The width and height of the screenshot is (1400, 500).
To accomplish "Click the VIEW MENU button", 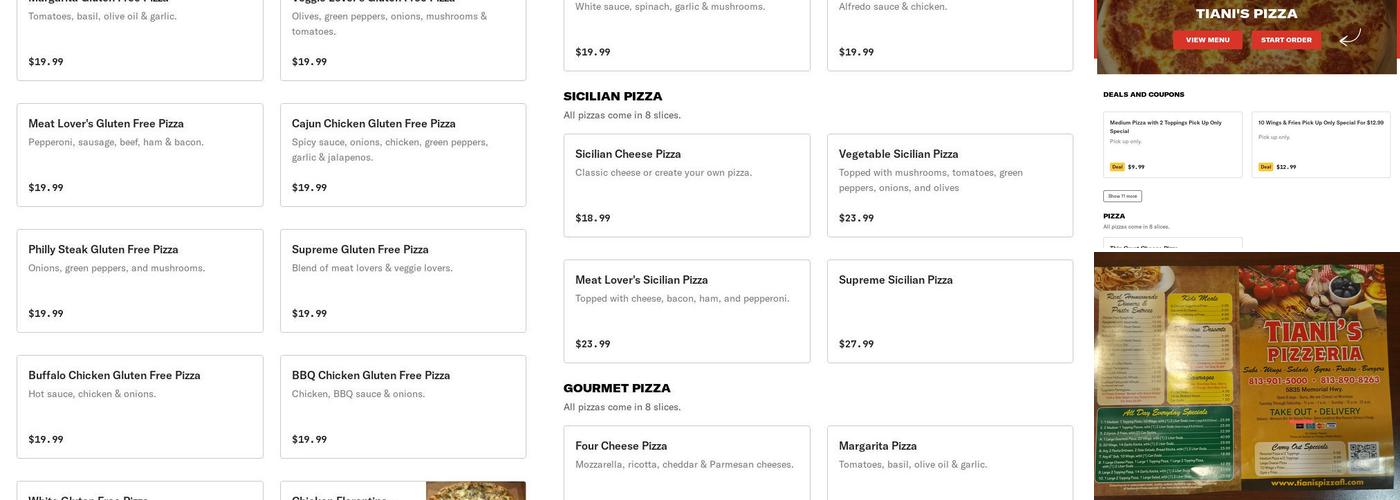I will [1207, 40].
